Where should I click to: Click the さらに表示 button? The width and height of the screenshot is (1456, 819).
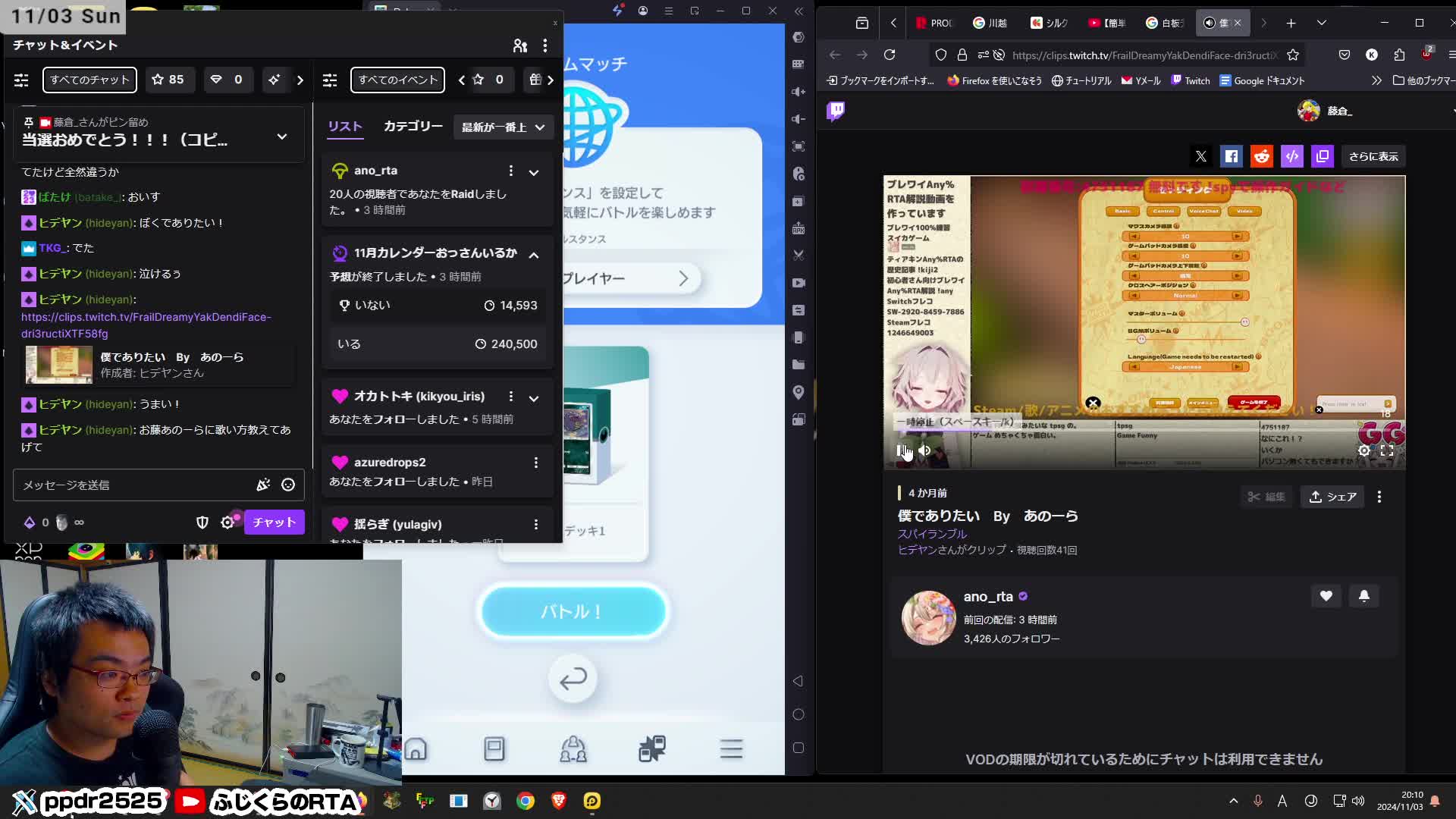tap(1373, 156)
